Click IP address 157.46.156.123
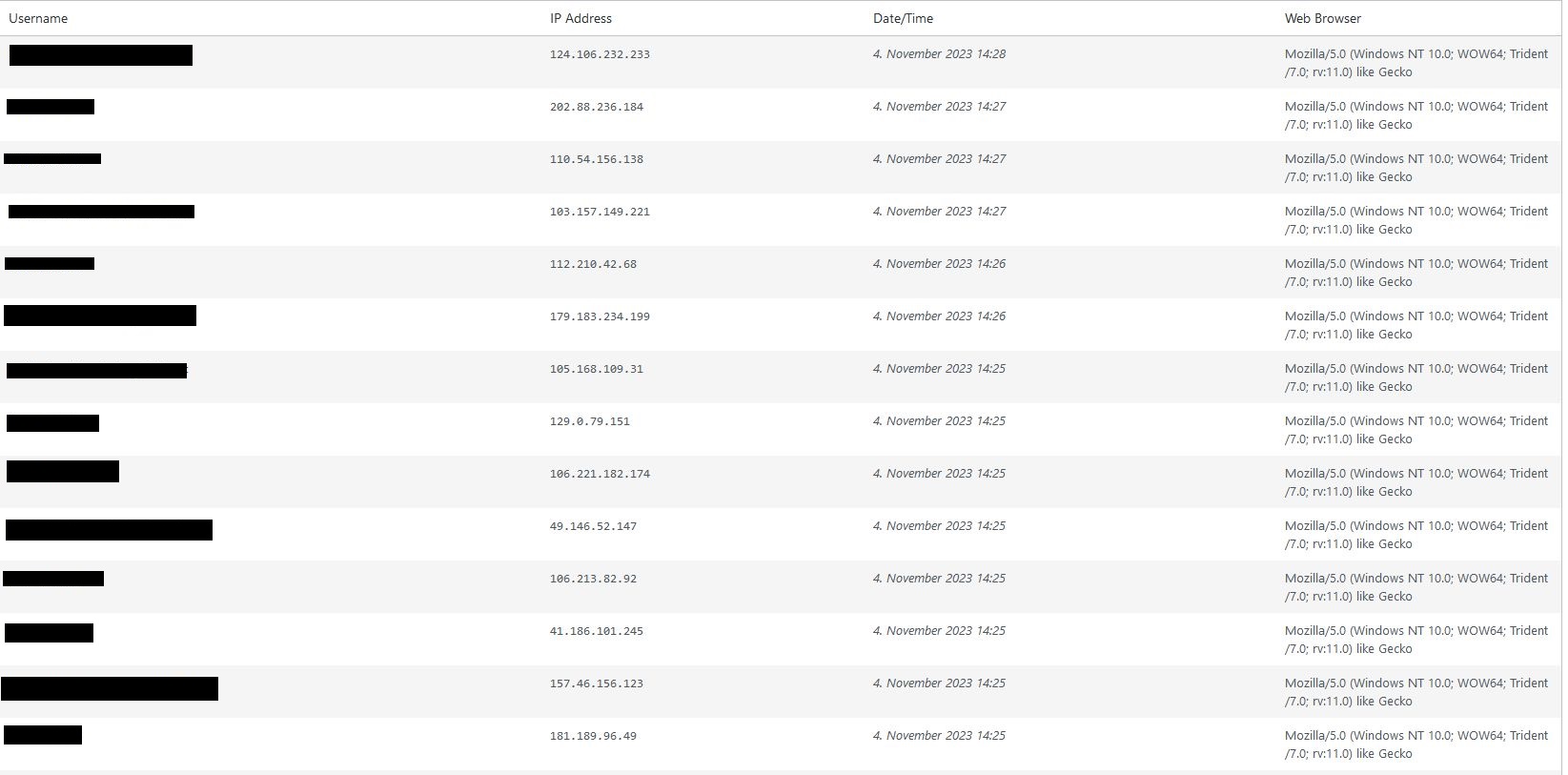1568x775 pixels. tap(596, 683)
